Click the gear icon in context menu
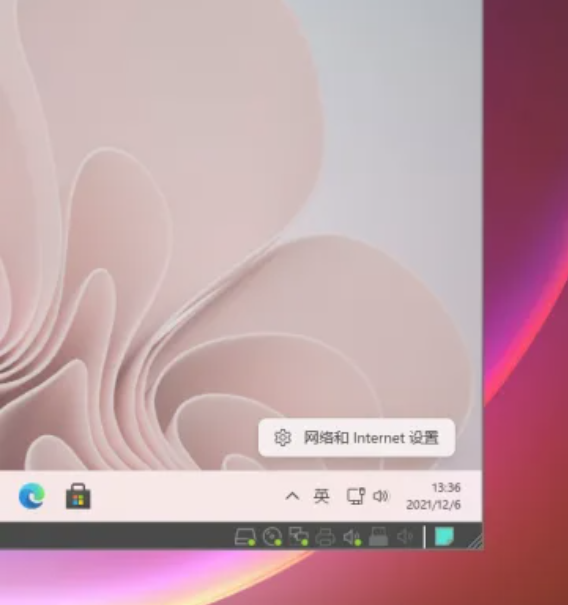This screenshot has height=605, width=568. pyautogui.click(x=282, y=438)
